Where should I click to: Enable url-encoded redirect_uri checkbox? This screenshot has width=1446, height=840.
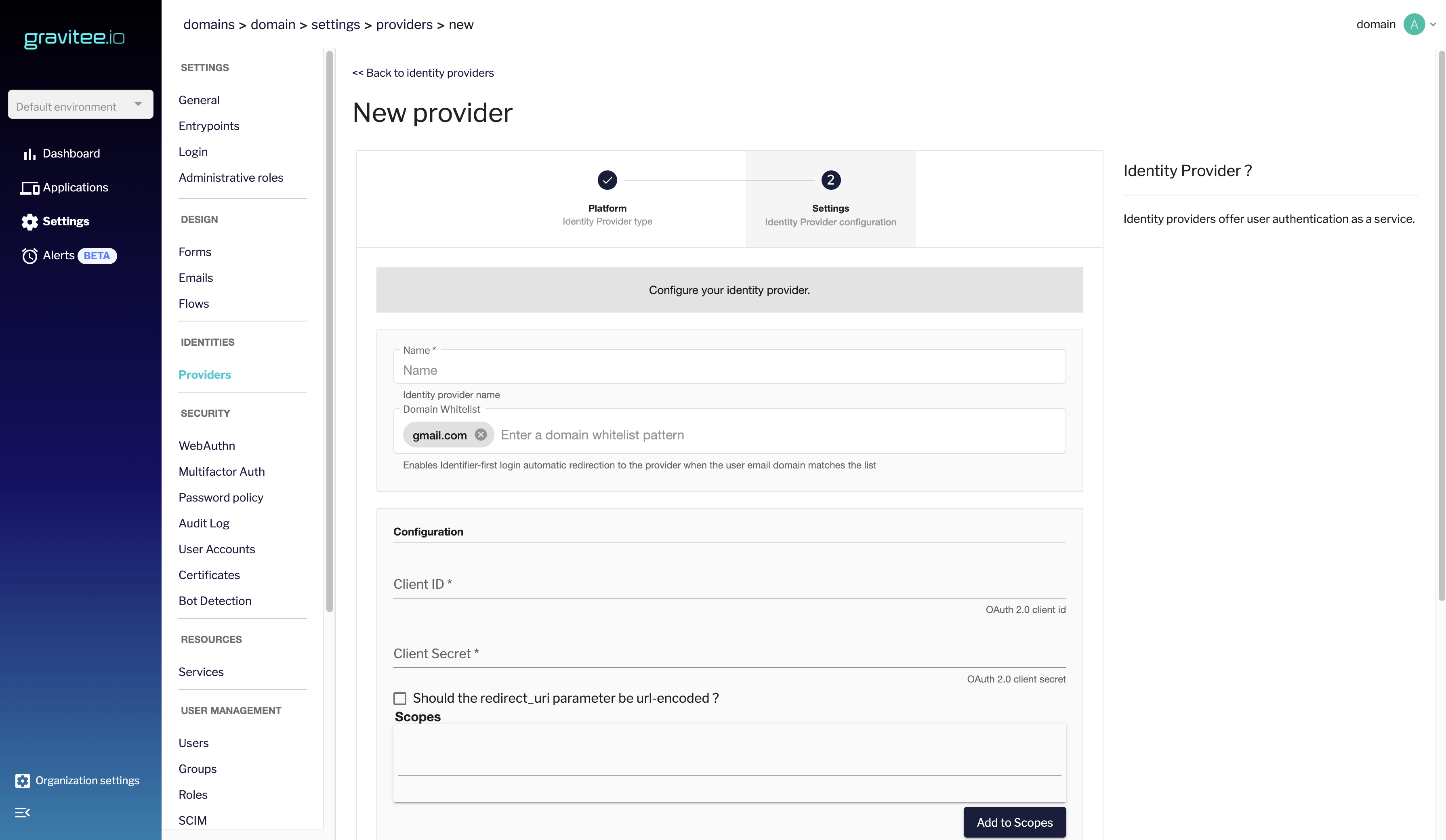[400, 698]
